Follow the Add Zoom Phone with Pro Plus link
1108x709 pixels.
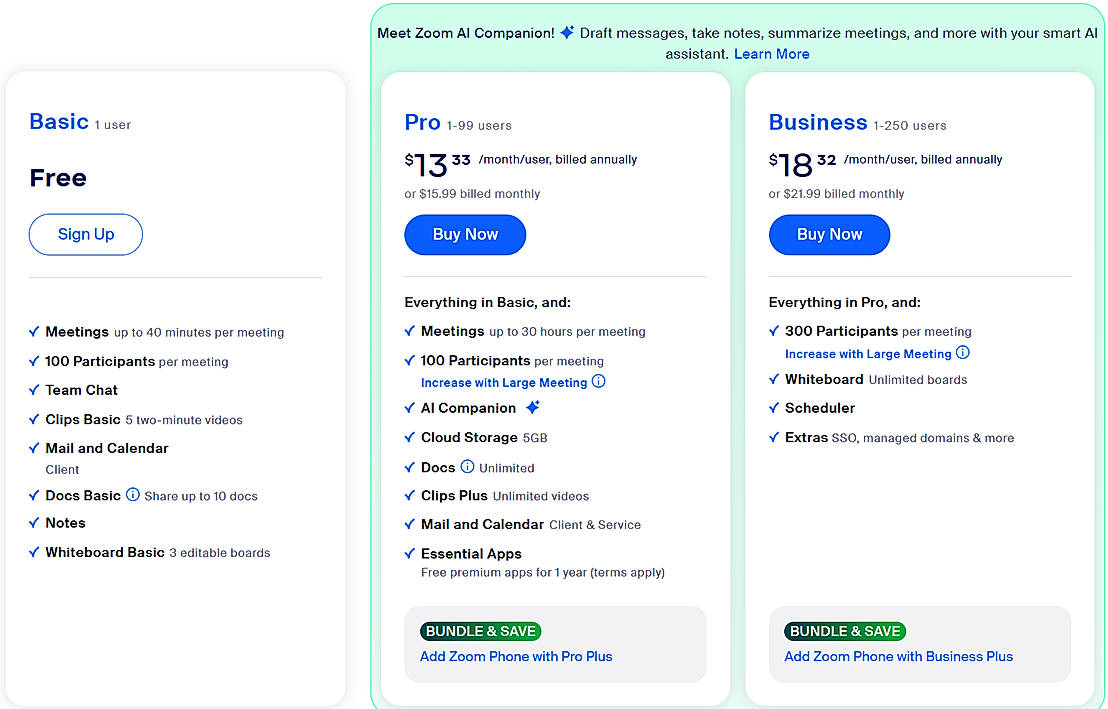point(516,657)
